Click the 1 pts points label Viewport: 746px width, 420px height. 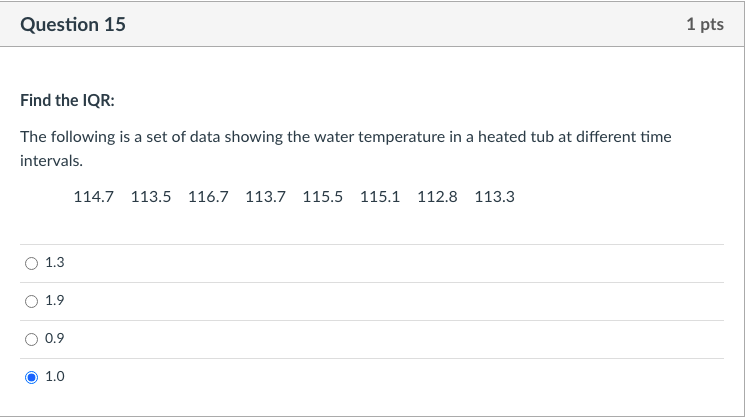tap(705, 24)
